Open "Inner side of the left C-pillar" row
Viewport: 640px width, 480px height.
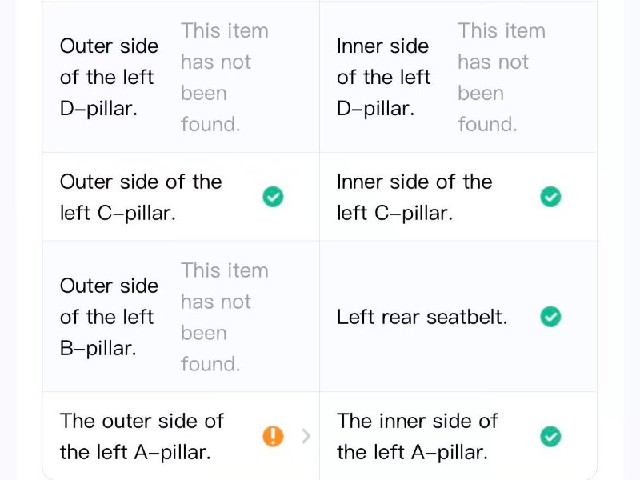[x=458, y=197]
